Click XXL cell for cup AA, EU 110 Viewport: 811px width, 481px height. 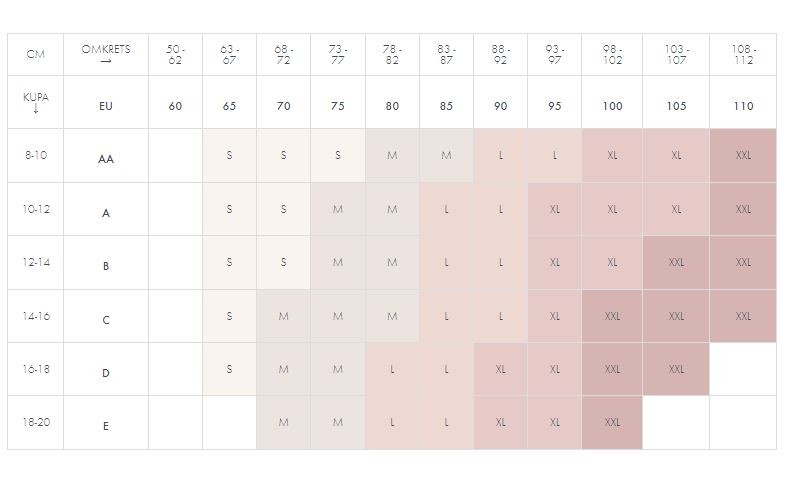[743, 156]
